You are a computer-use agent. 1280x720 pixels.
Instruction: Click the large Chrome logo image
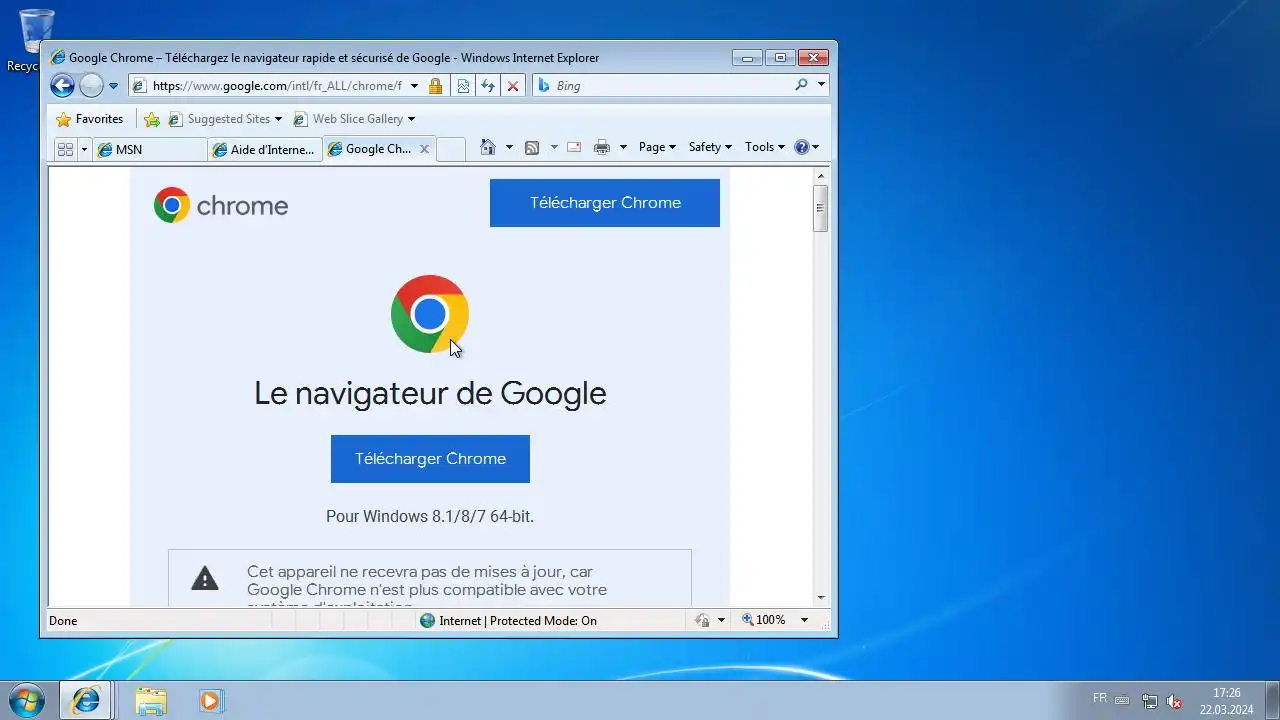click(430, 314)
